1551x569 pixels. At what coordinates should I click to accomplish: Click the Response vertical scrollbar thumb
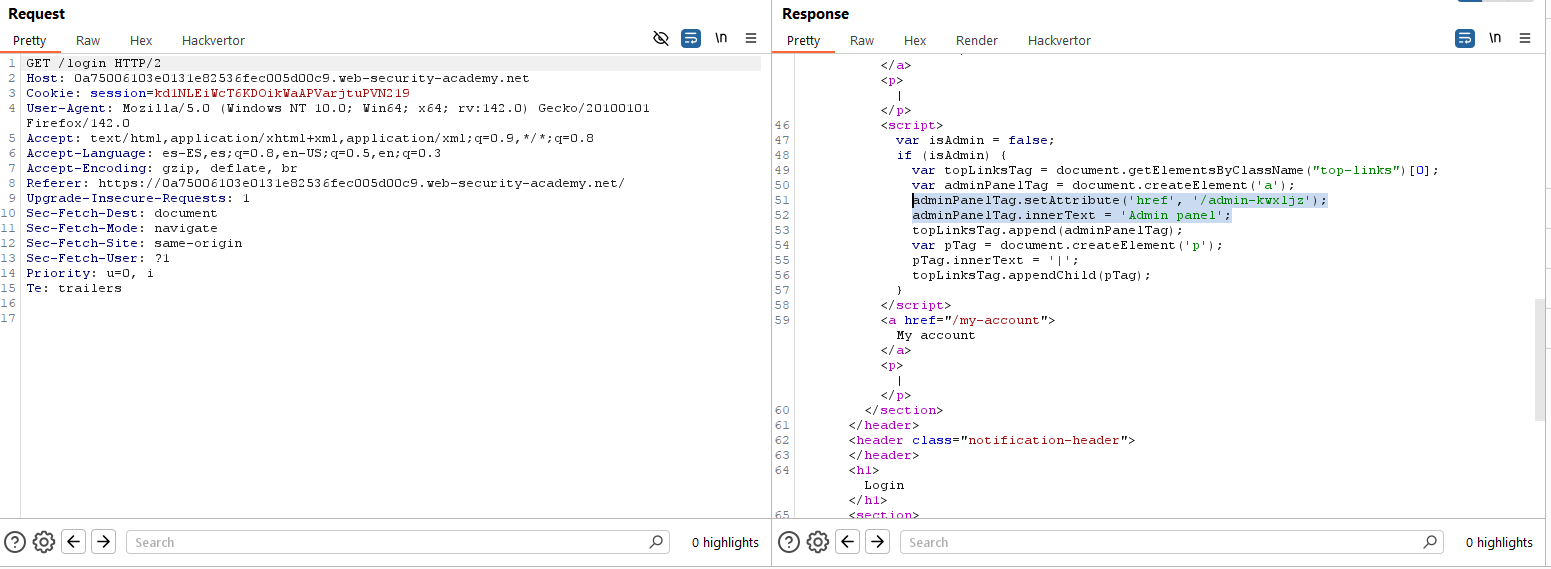coord(1540,360)
